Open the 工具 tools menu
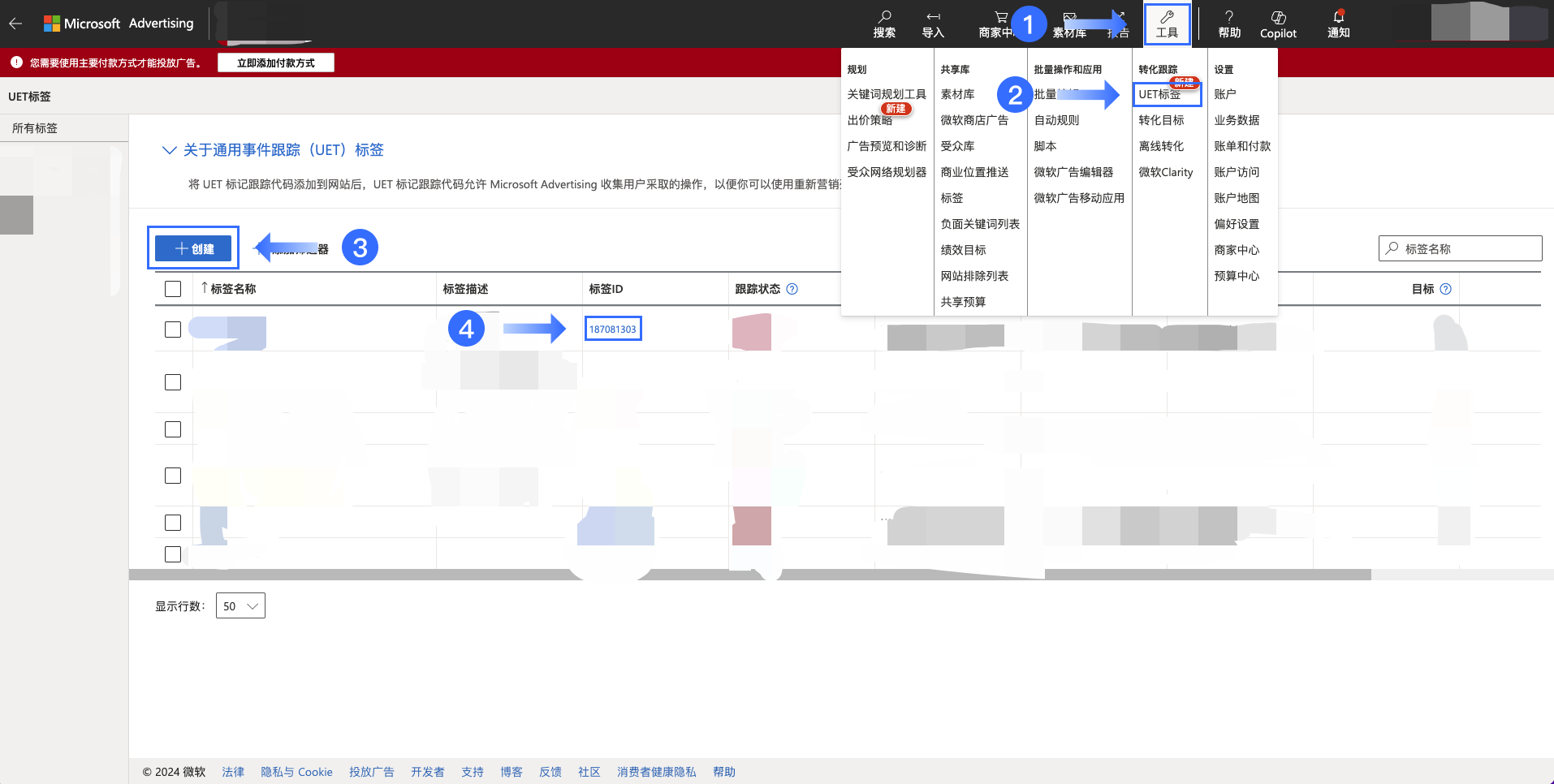 [x=1167, y=24]
